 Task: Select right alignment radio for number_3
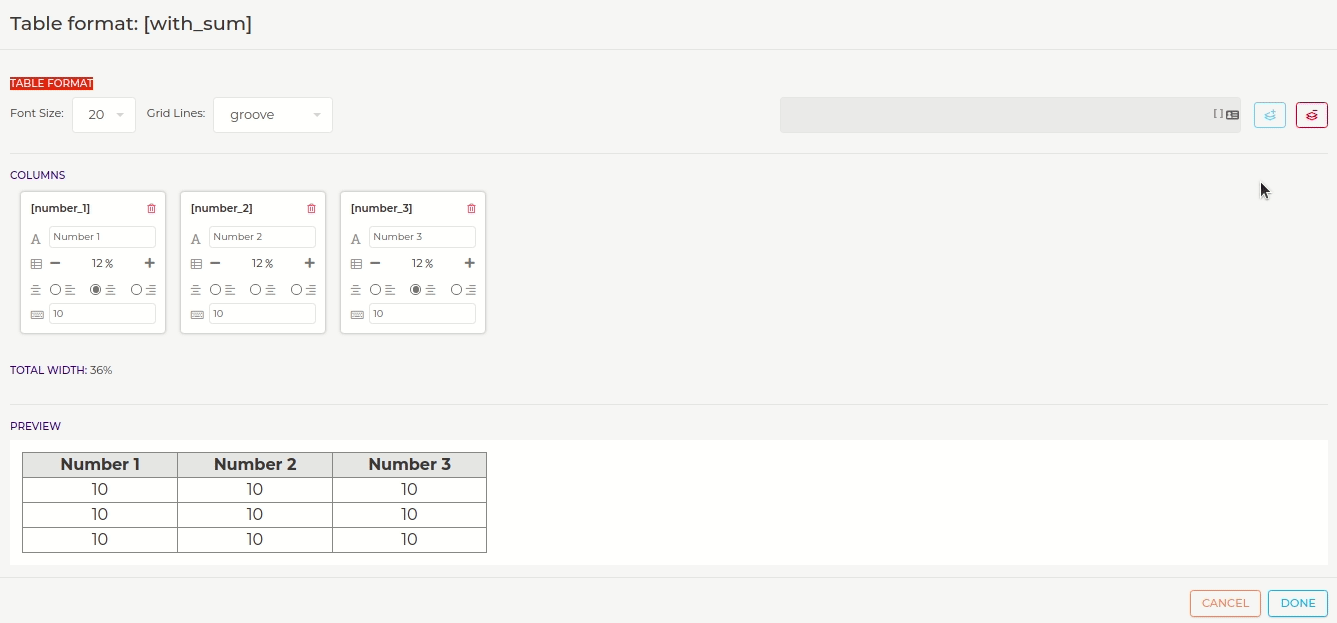[456, 290]
